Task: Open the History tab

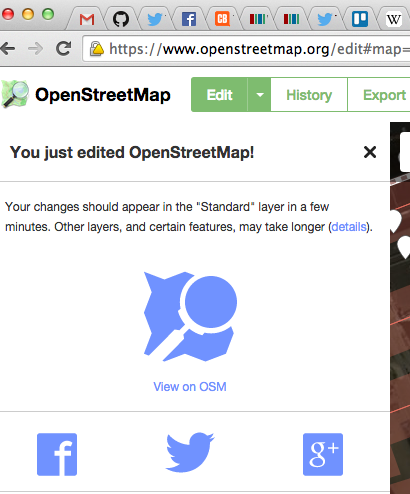Action: [x=309, y=95]
